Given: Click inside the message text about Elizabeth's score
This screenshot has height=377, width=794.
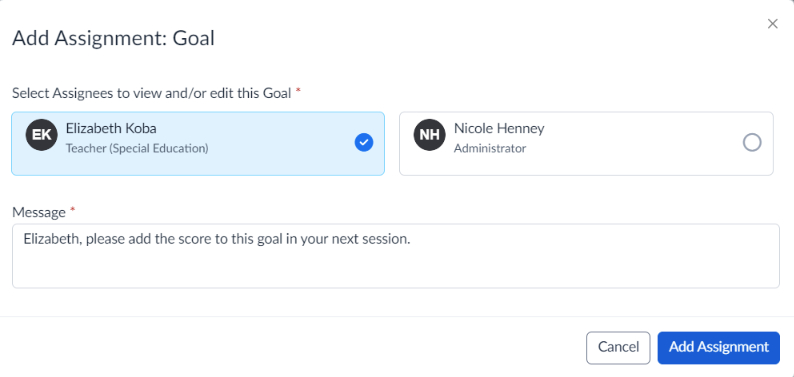Looking at the screenshot, I should [x=217, y=239].
